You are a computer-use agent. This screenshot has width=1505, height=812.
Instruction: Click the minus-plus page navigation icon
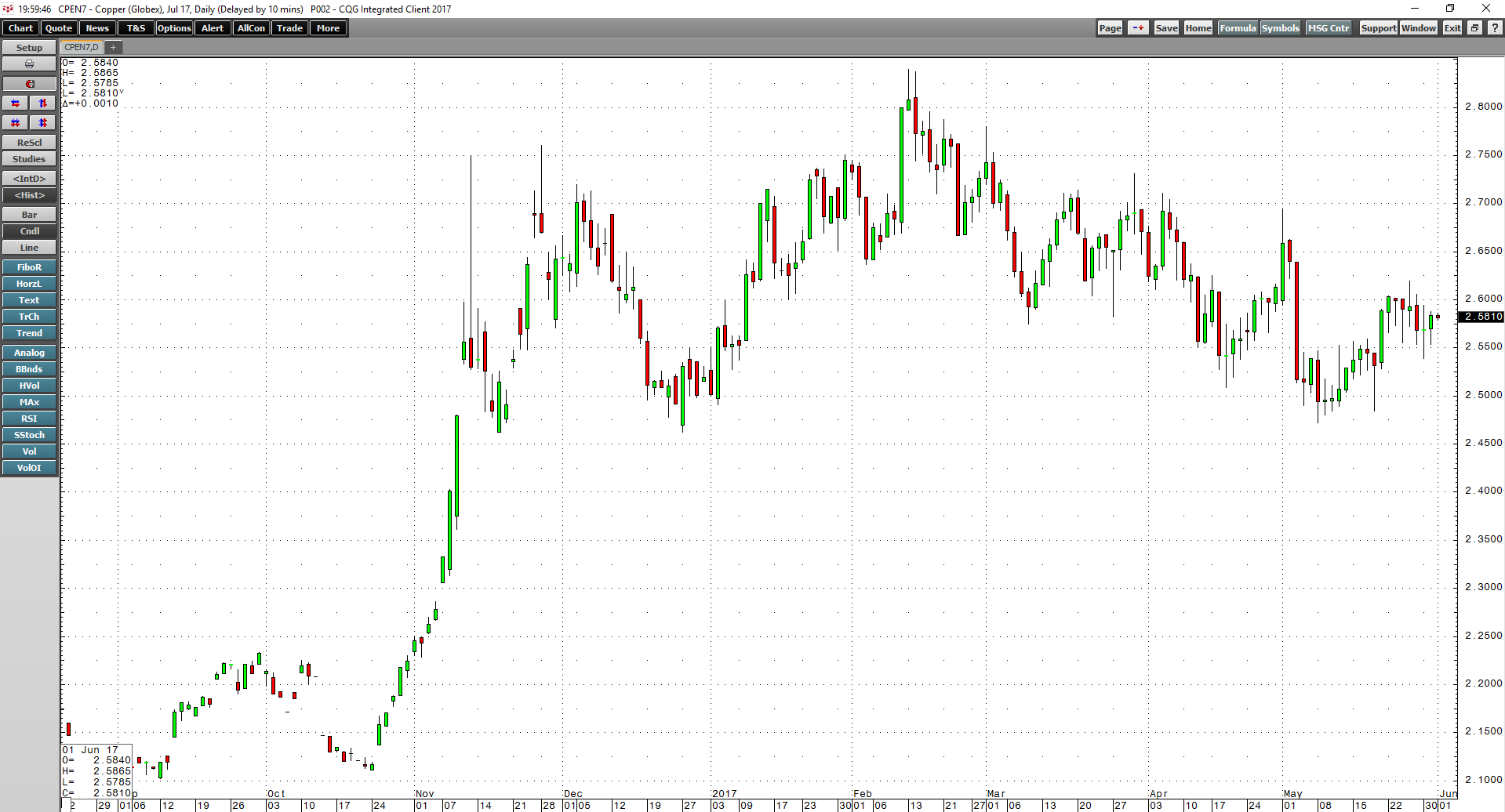click(1138, 28)
